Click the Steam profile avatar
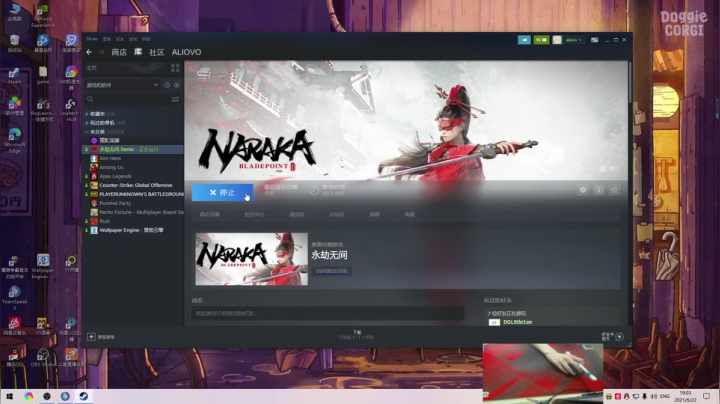This screenshot has width=720, height=404. click(557, 40)
